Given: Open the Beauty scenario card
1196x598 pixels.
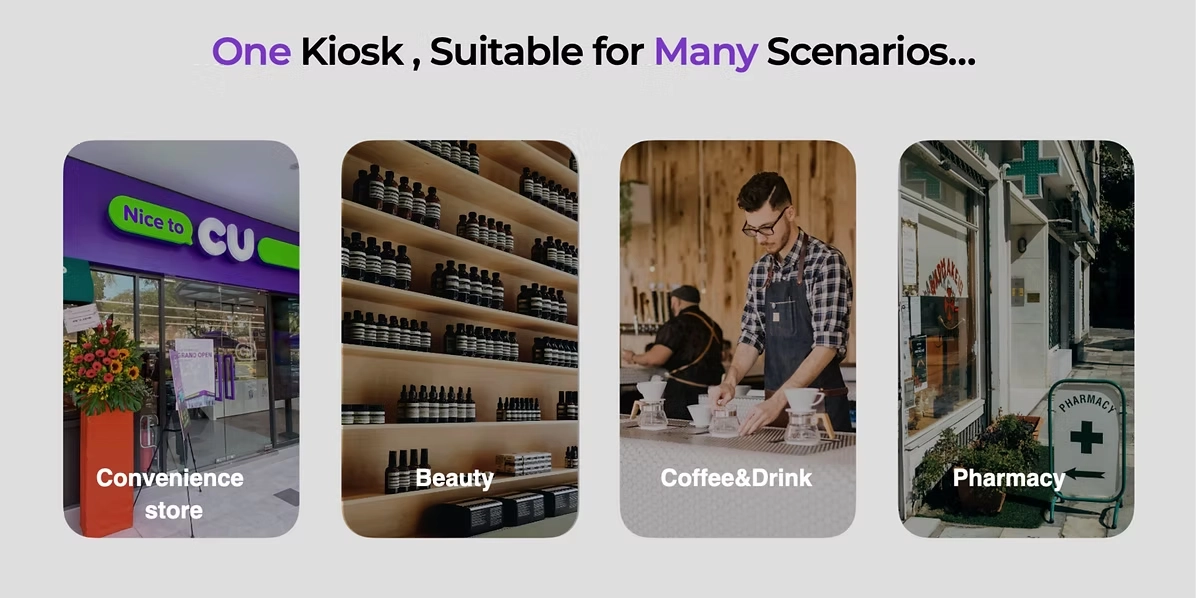Looking at the screenshot, I should [459, 339].
